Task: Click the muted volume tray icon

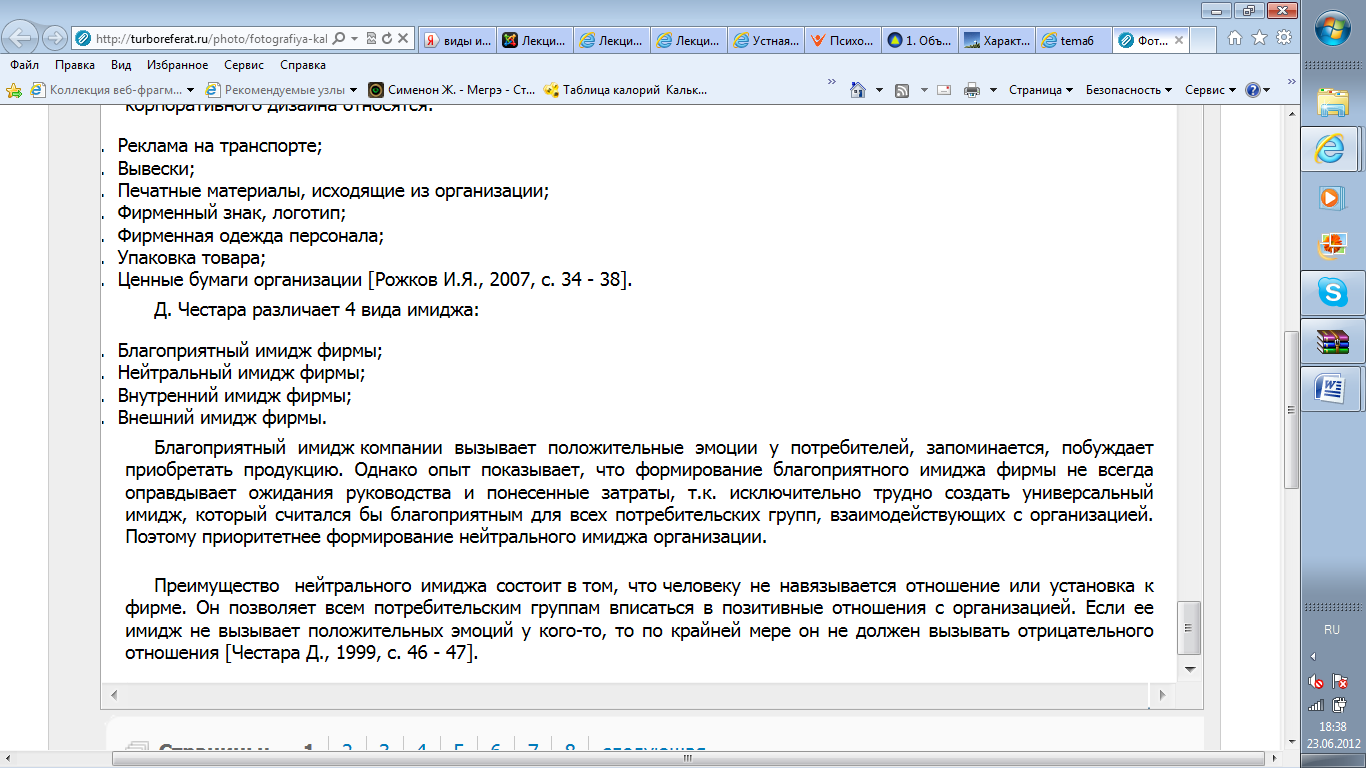Action: point(1316,682)
